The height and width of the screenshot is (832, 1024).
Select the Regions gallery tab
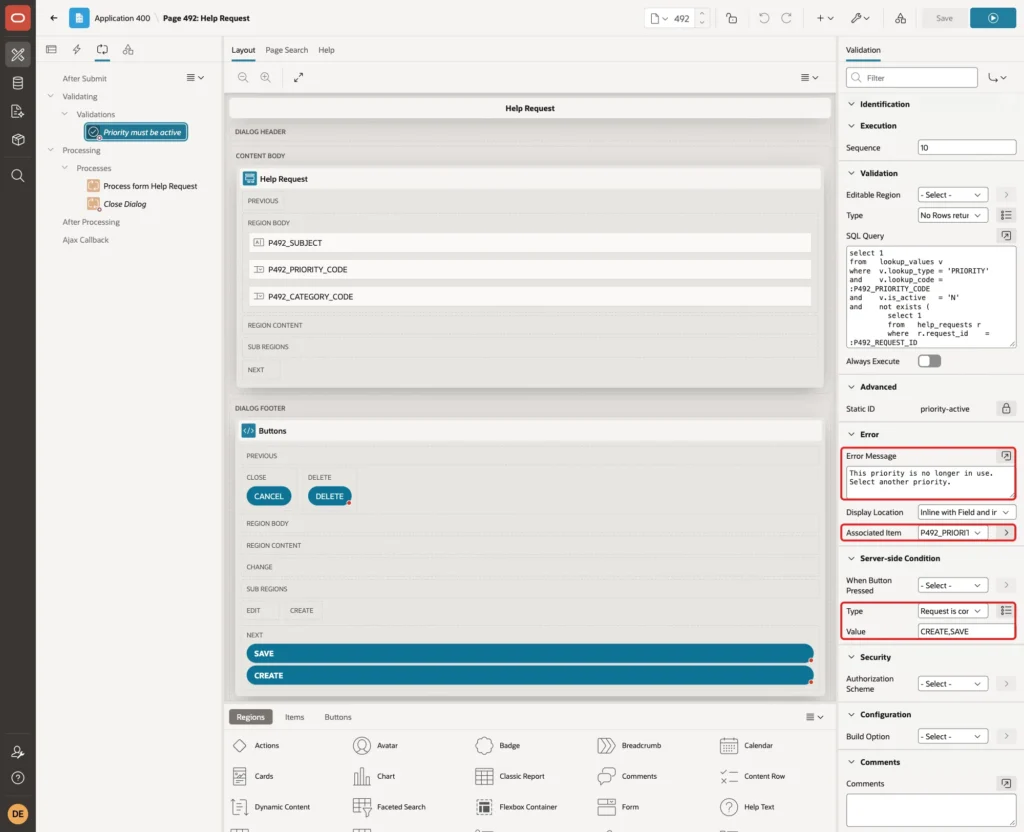coord(250,717)
